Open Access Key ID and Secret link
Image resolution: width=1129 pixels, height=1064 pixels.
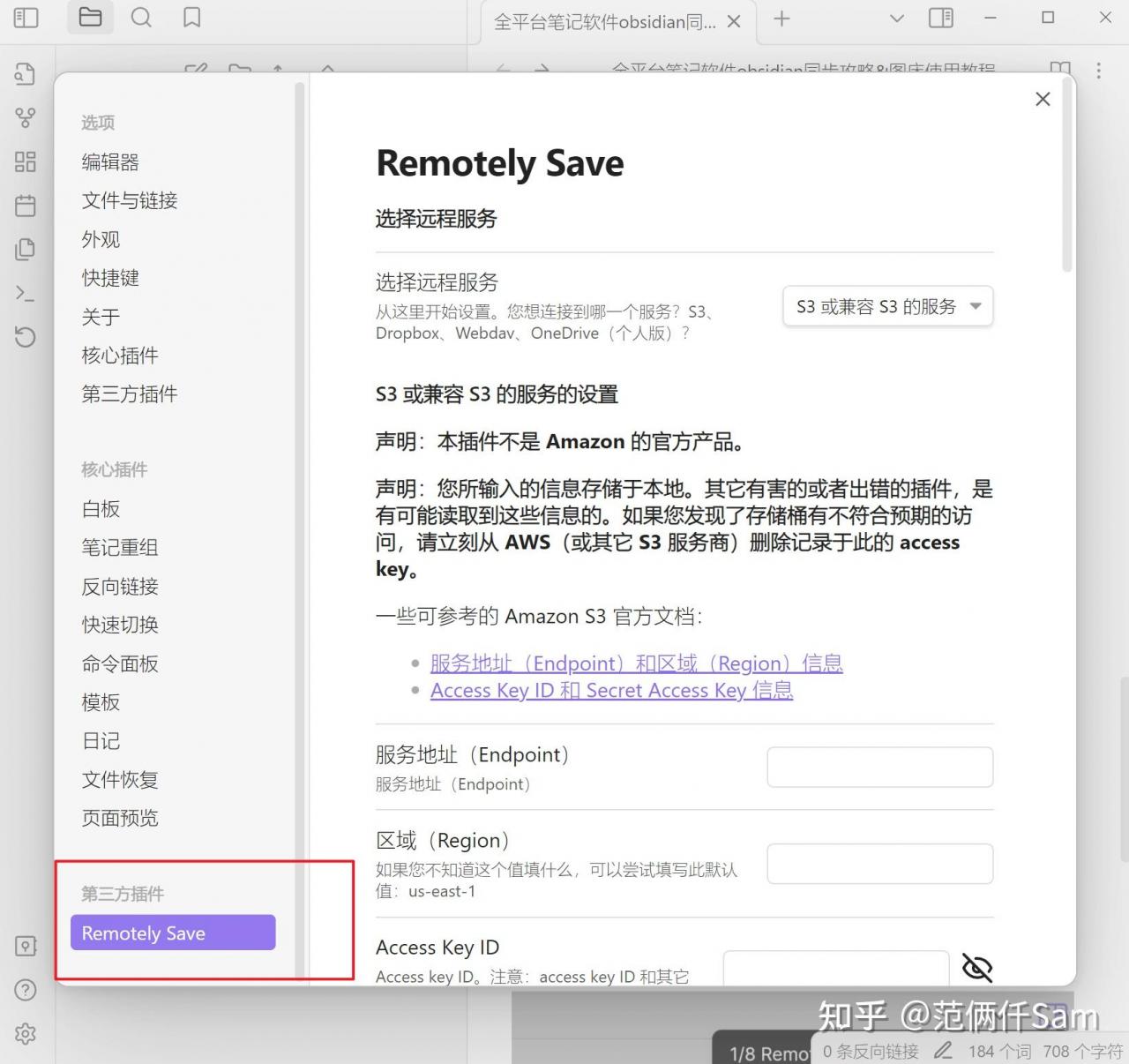point(611,690)
